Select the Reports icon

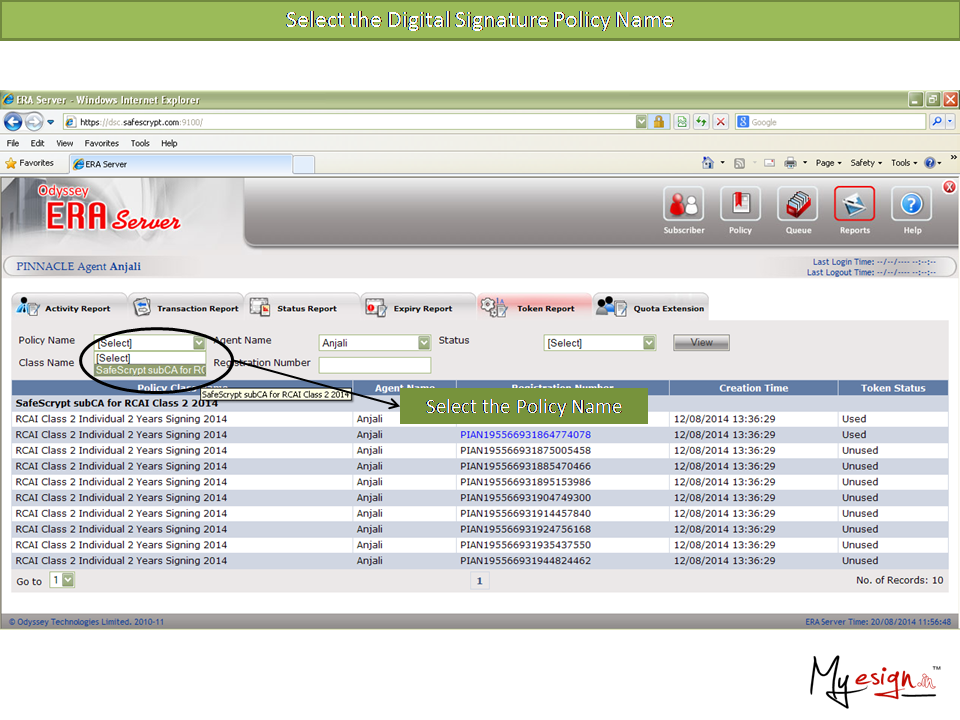854,205
